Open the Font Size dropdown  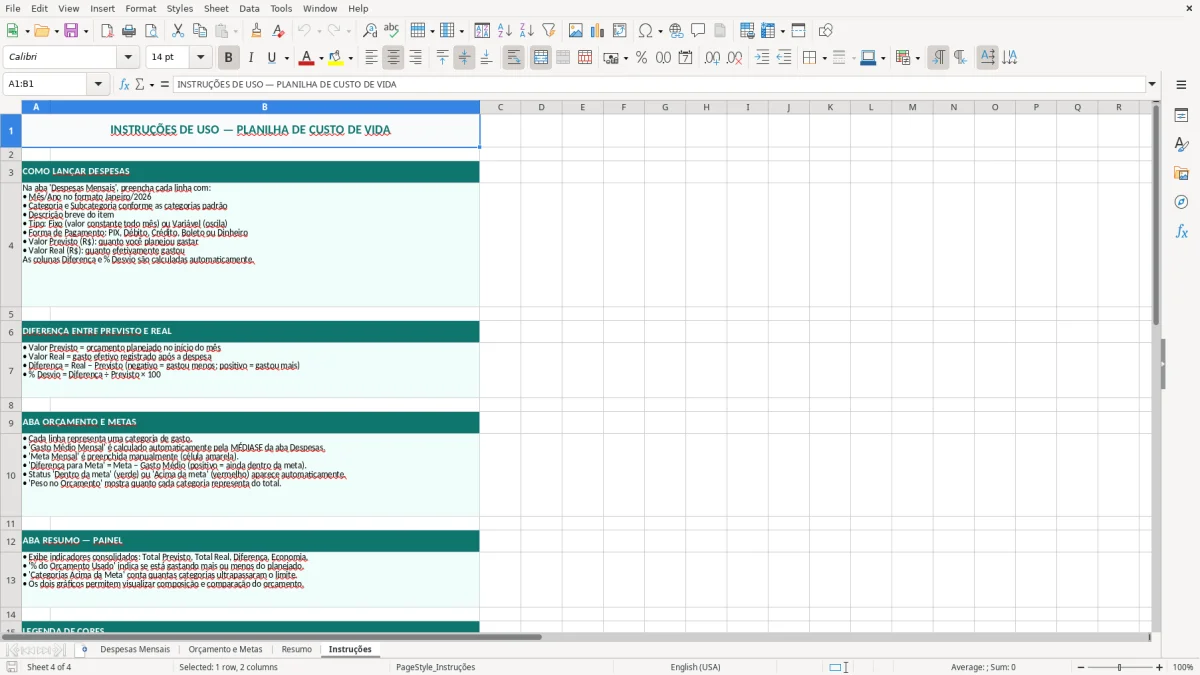click(x=200, y=58)
